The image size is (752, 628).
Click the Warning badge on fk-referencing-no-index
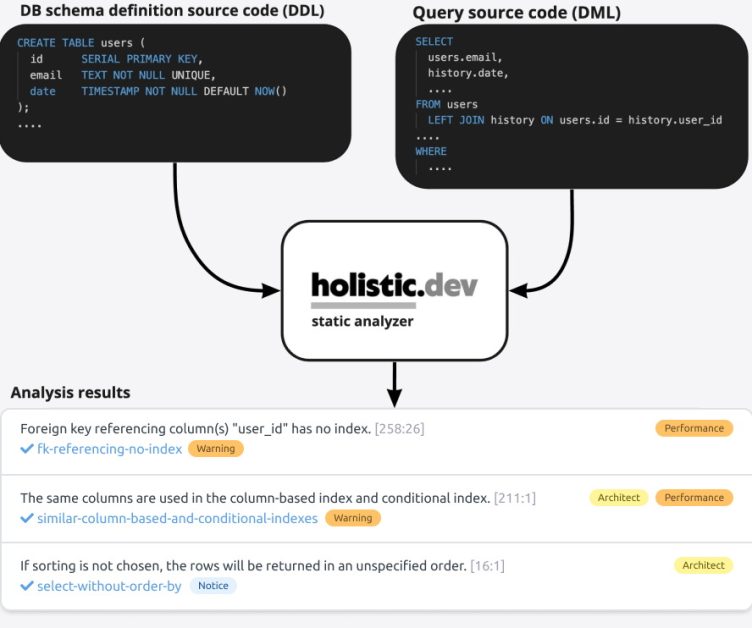215,449
